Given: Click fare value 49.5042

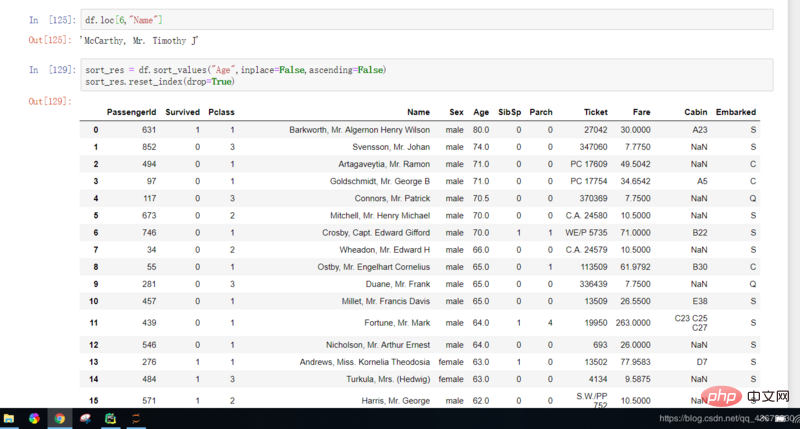Looking at the screenshot, I should click(635, 164).
